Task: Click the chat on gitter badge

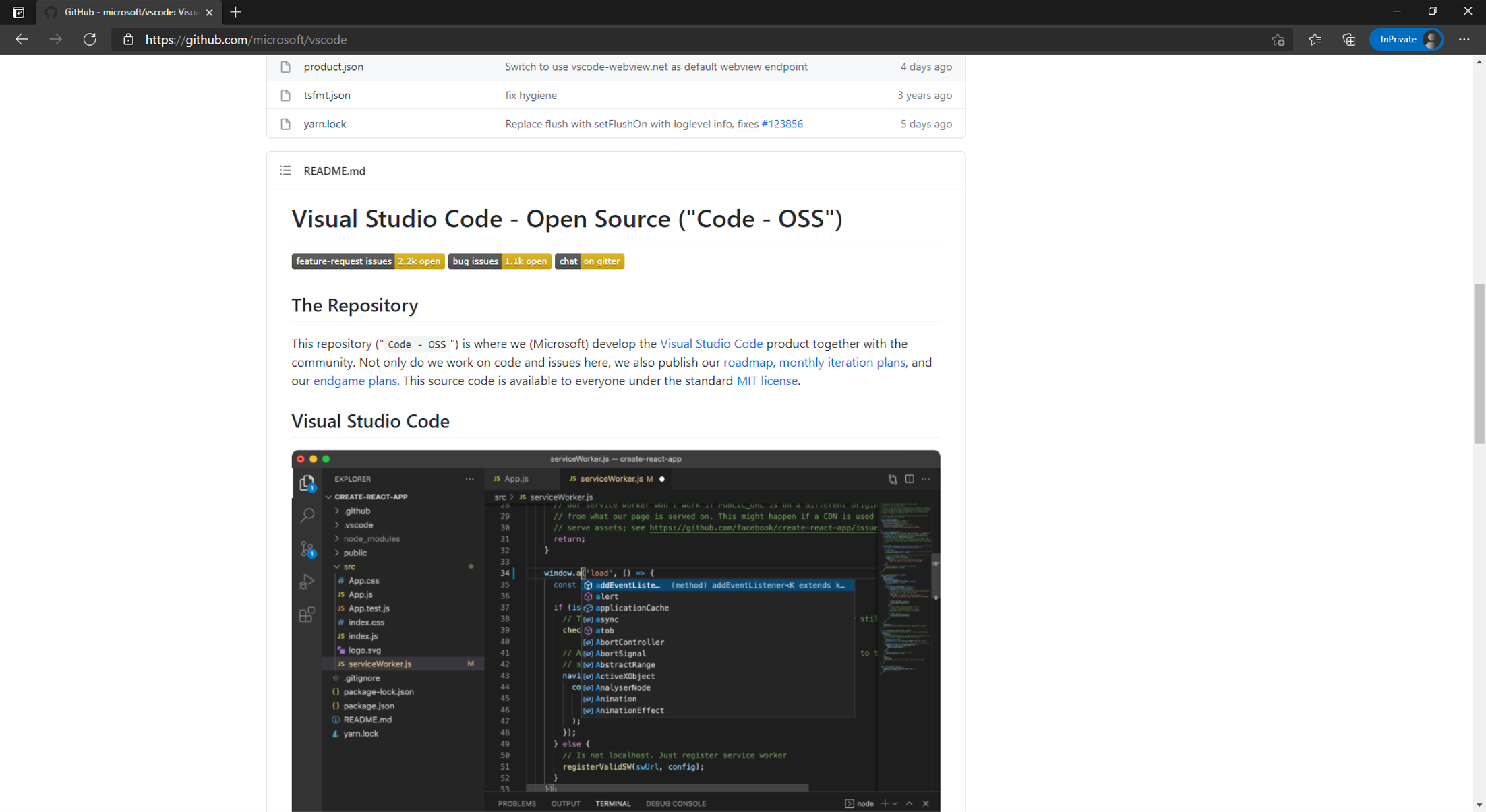Action: pos(589,261)
